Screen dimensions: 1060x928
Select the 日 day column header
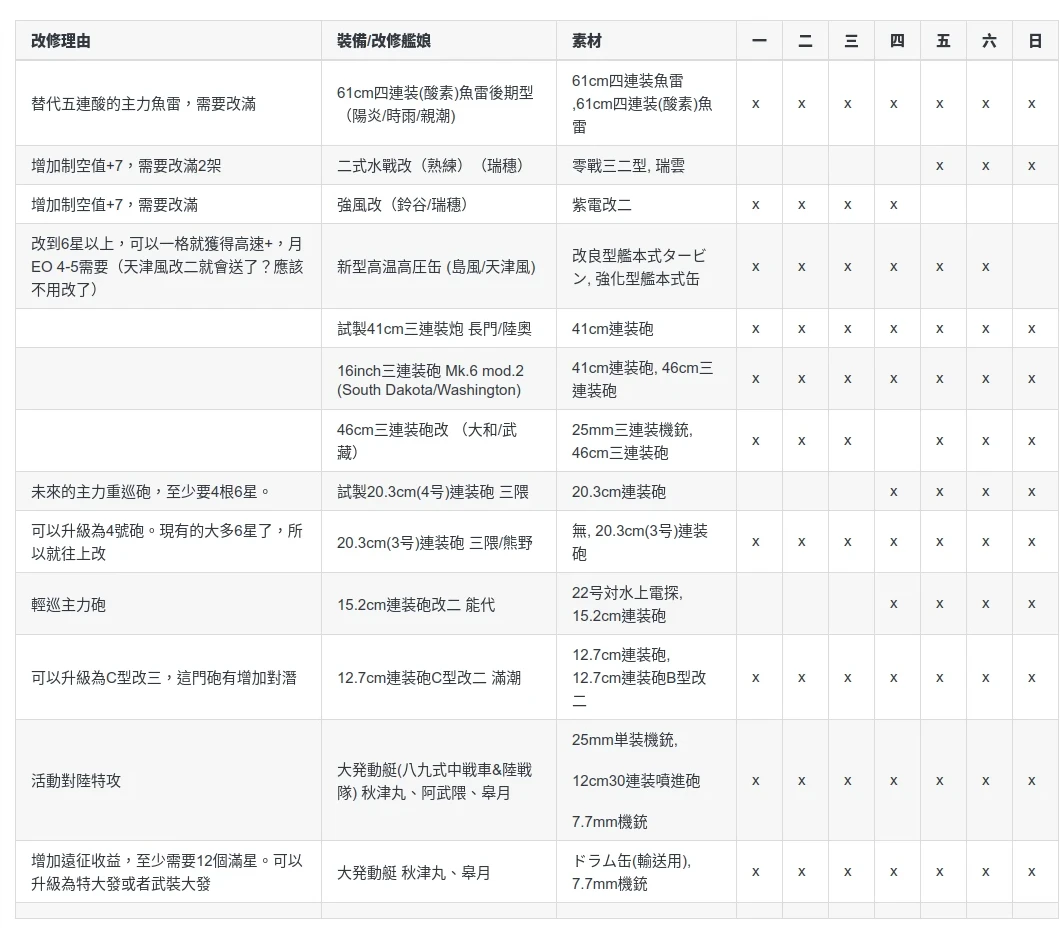1034,41
